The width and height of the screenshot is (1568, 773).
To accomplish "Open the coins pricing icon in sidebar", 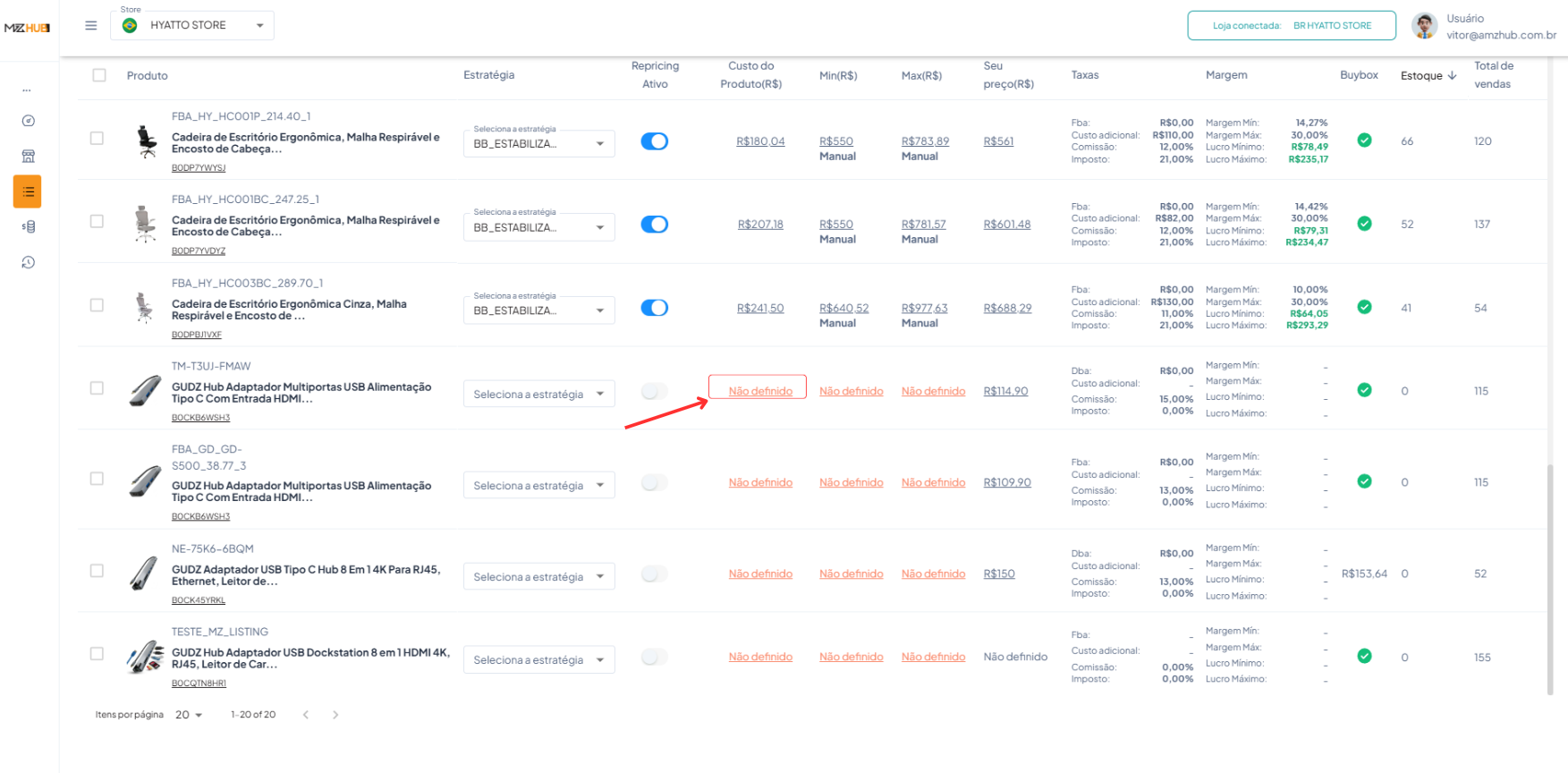I will click(x=29, y=227).
